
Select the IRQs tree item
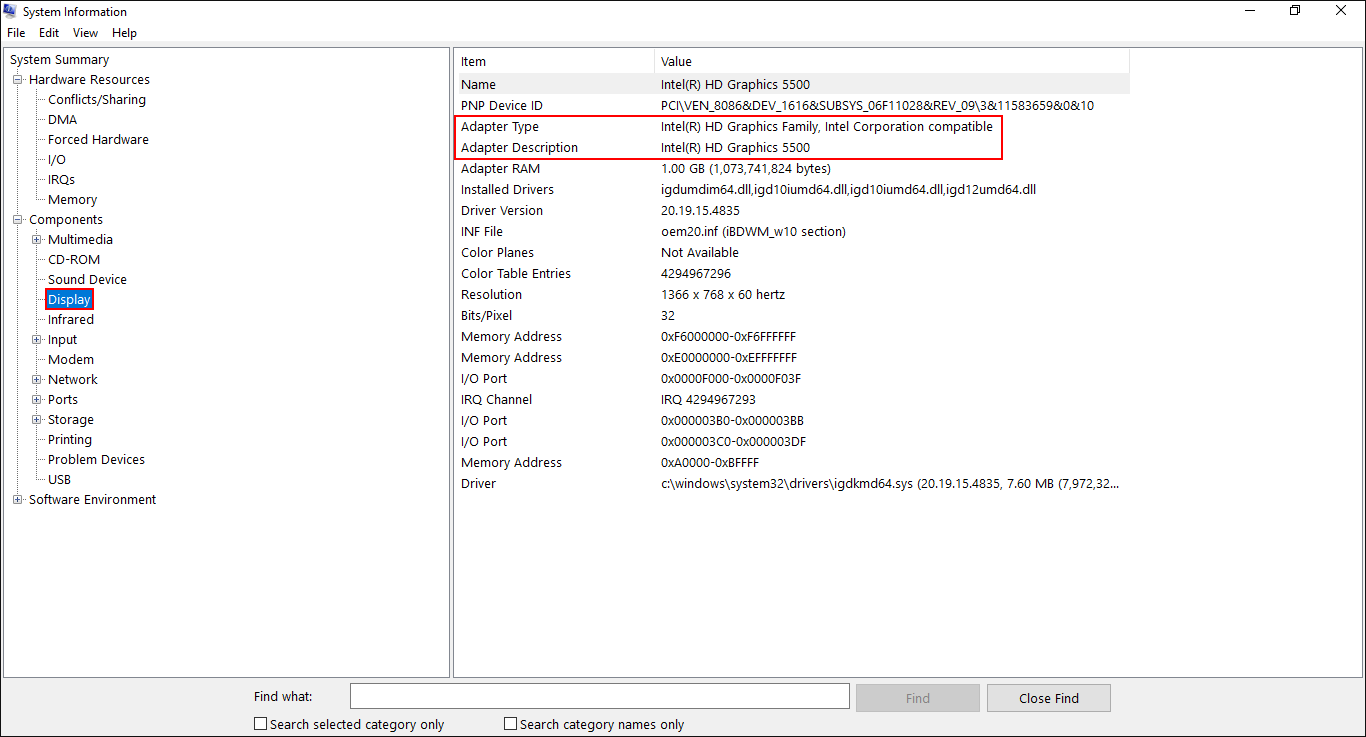pyautogui.click(x=61, y=180)
